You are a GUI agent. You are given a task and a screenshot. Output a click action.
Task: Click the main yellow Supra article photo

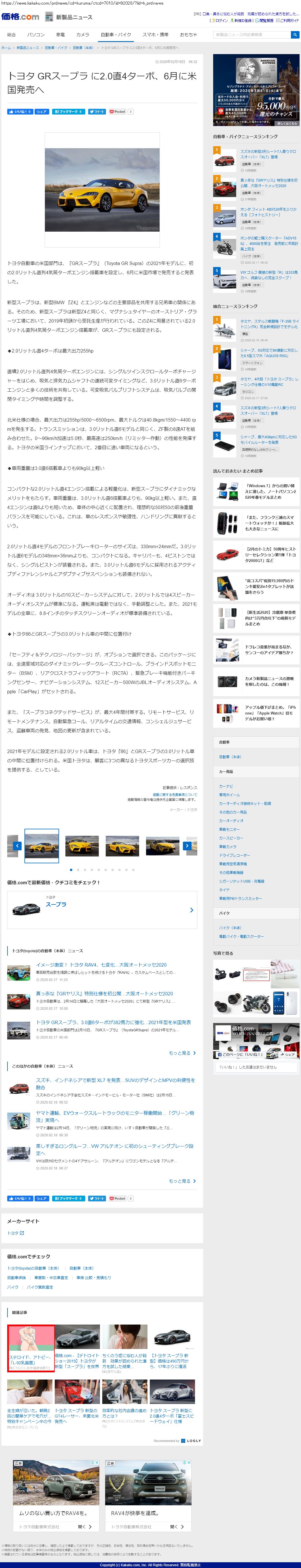[102, 190]
